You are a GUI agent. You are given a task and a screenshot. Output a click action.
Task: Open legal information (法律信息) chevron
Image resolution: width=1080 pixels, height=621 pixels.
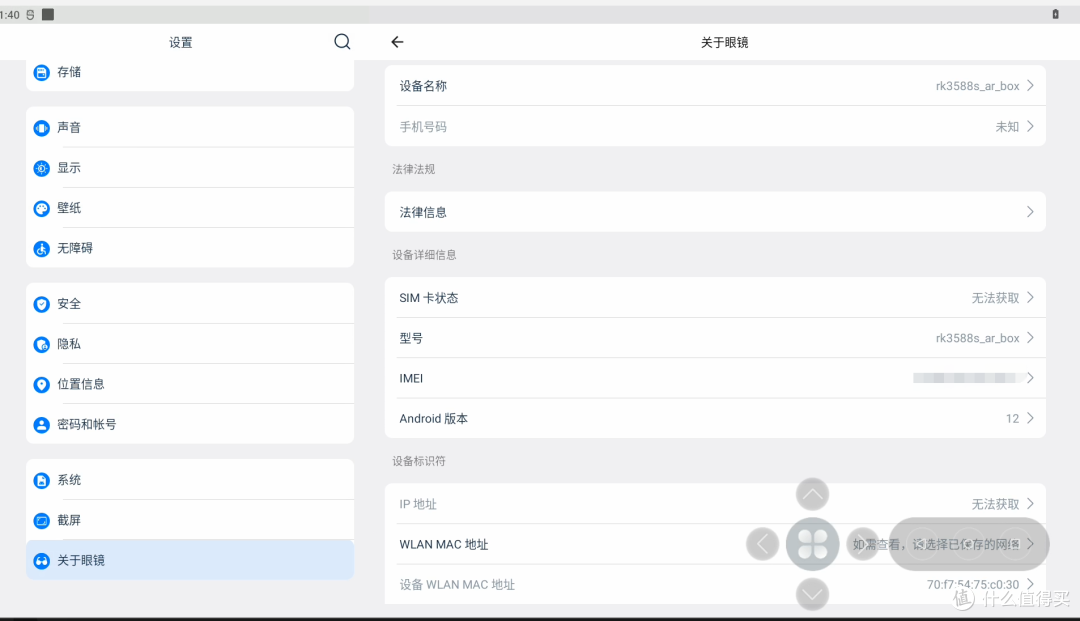click(1030, 211)
